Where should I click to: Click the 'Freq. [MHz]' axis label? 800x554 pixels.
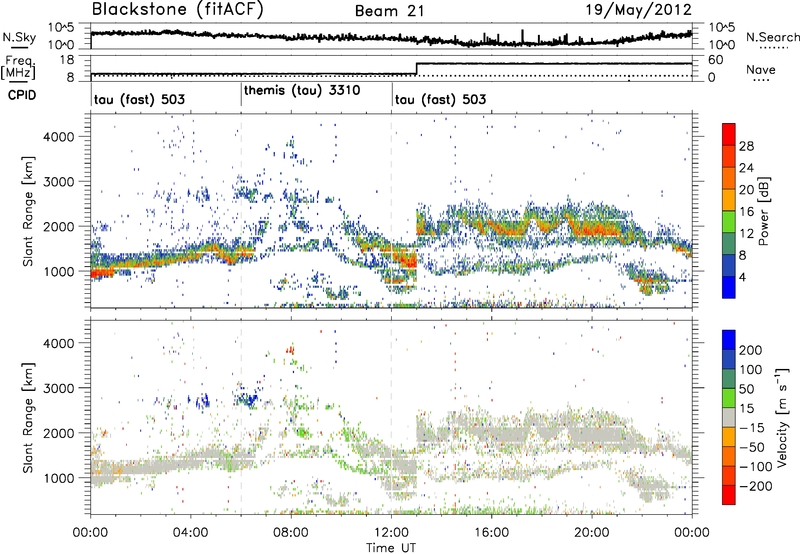pos(18,68)
